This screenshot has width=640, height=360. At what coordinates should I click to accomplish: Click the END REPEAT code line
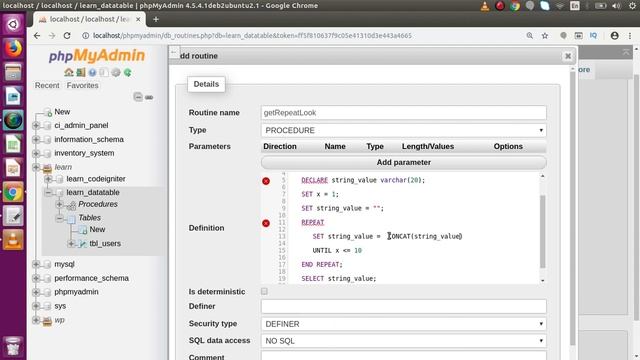pyautogui.click(x=322, y=264)
